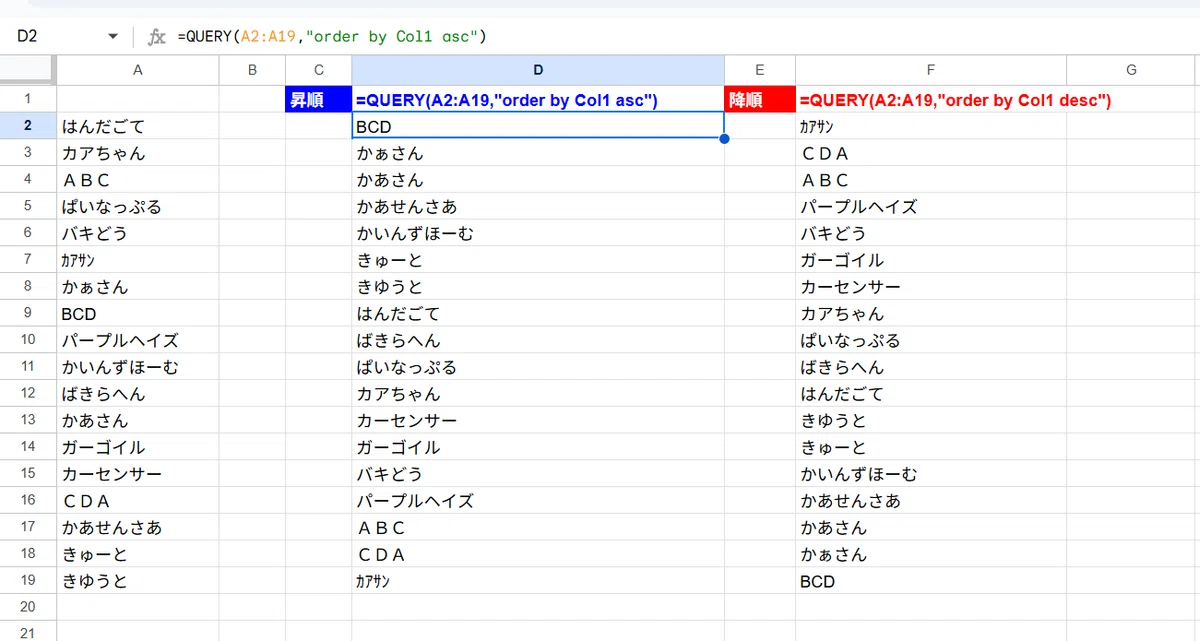Viewport: 1200px width, 641px height.
Task: Select きゆうと in column F
Action: 931,420
